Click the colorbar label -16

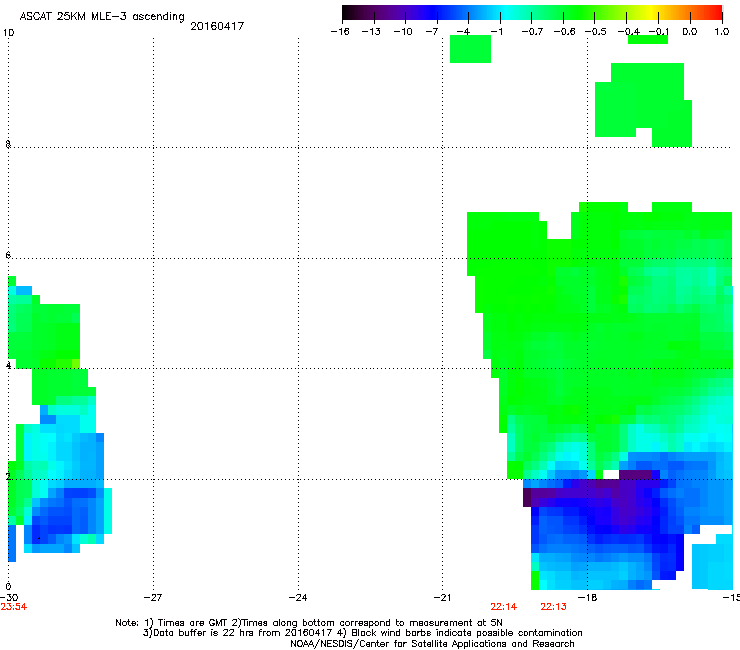(x=340, y=32)
